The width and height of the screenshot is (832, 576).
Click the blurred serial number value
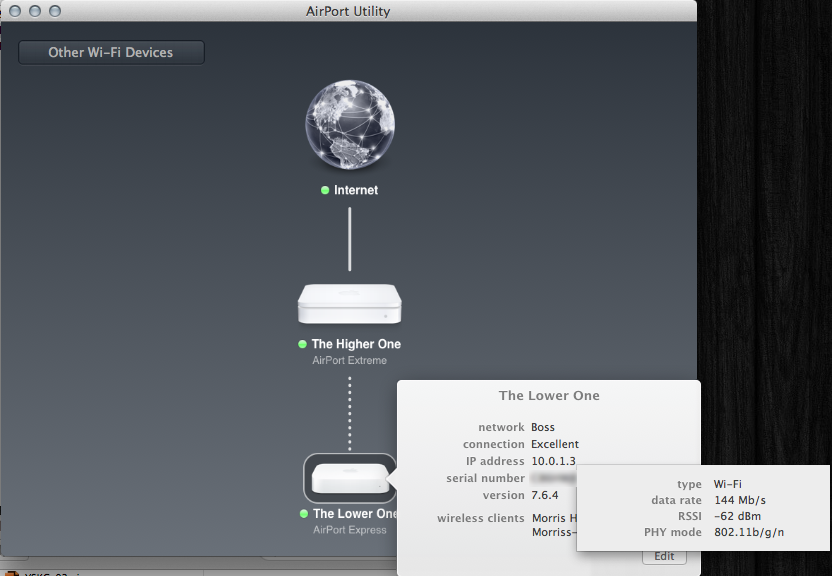click(x=553, y=478)
